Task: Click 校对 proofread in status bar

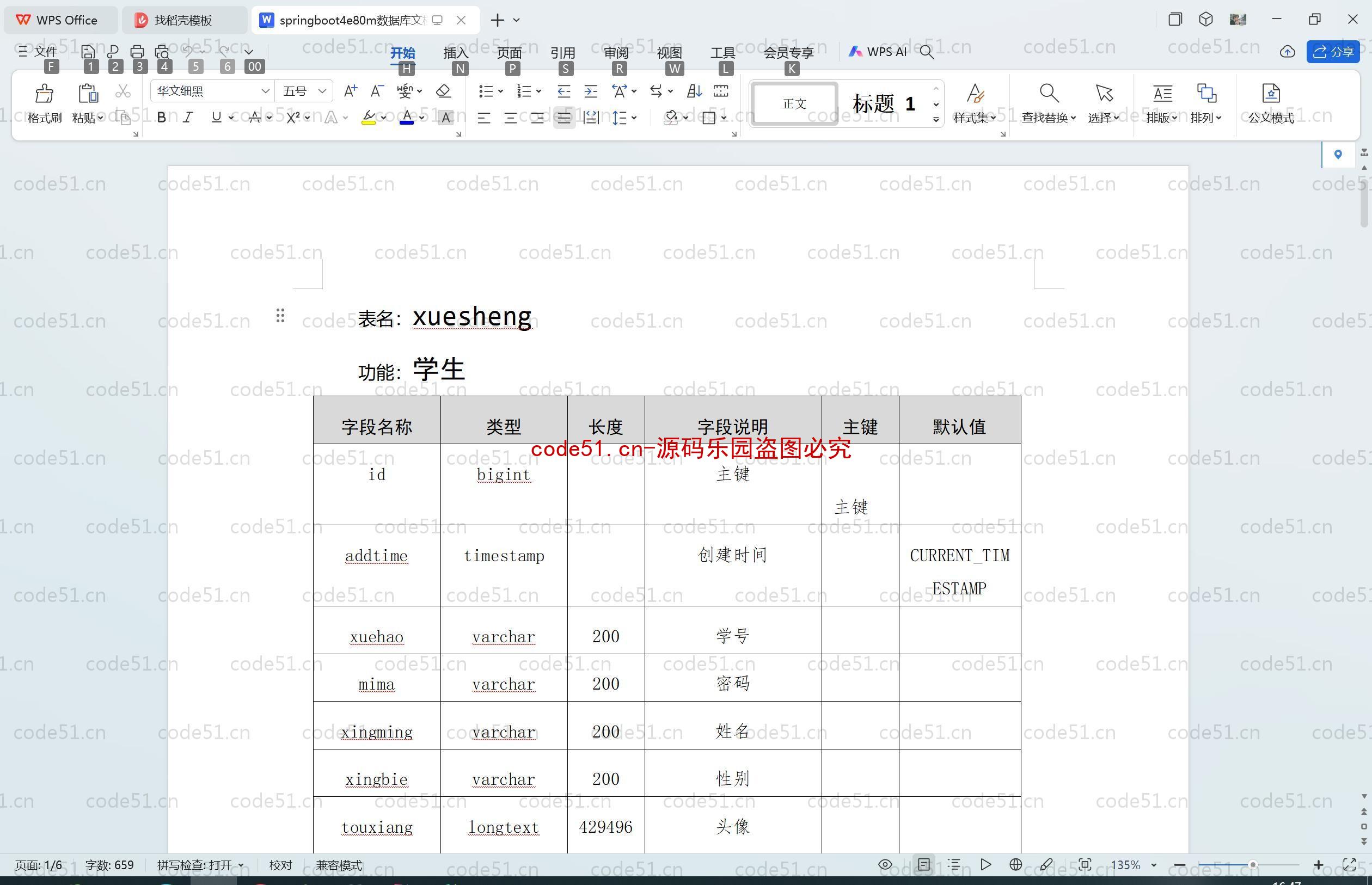Action: (280, 865)
